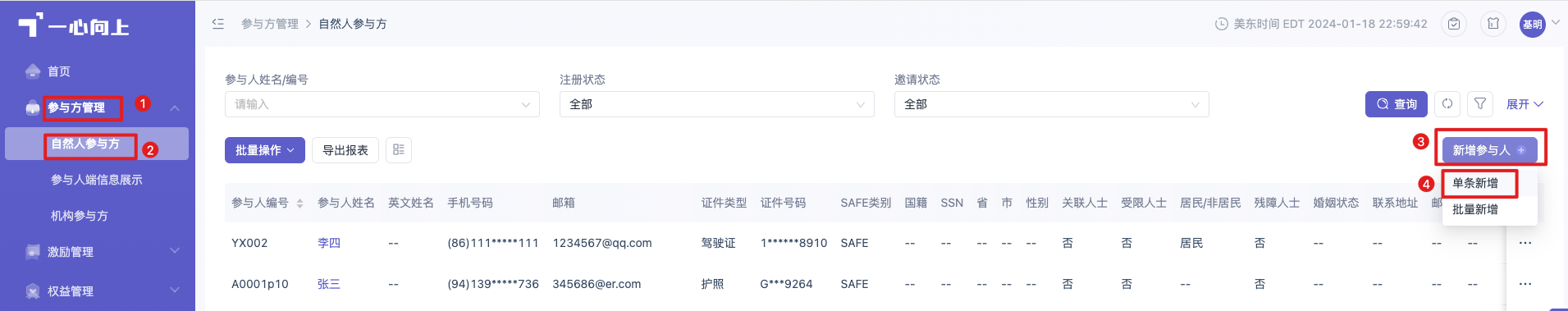Click the home icon labeled 首页
This screenshot has height=311, width=1568.
click(x=33, y=71)
